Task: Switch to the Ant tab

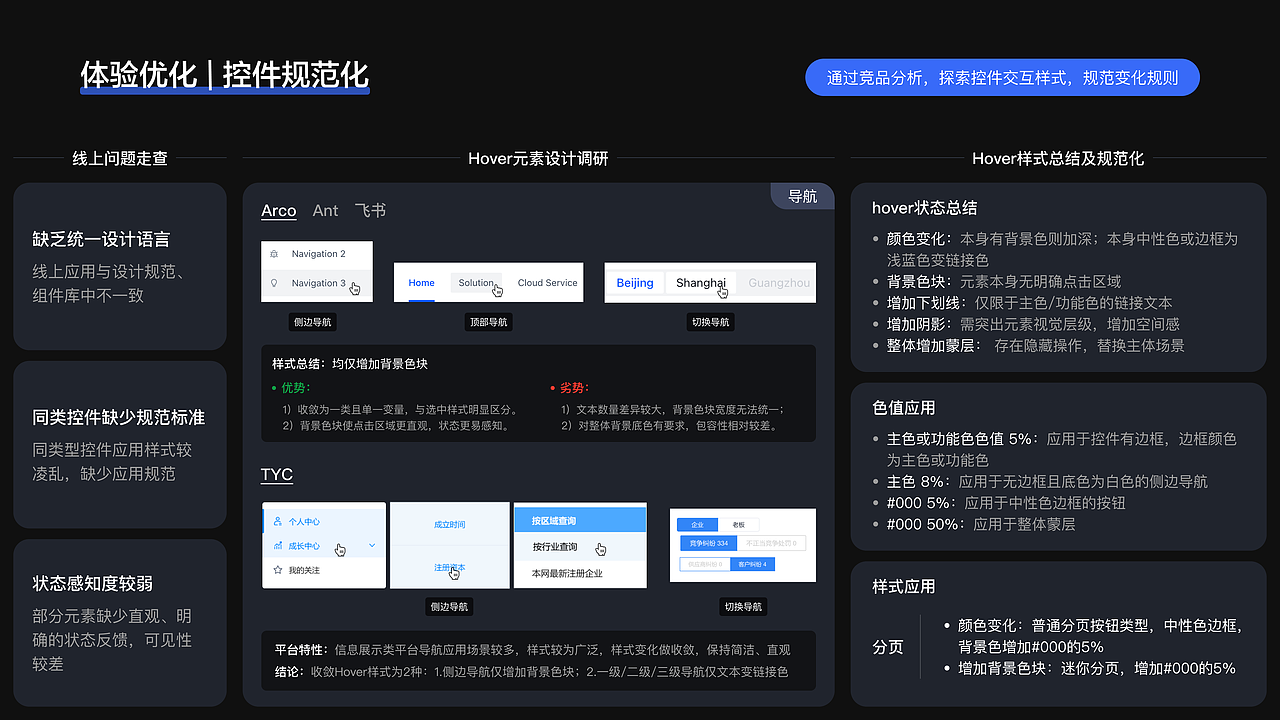Action: coord(326,211)
